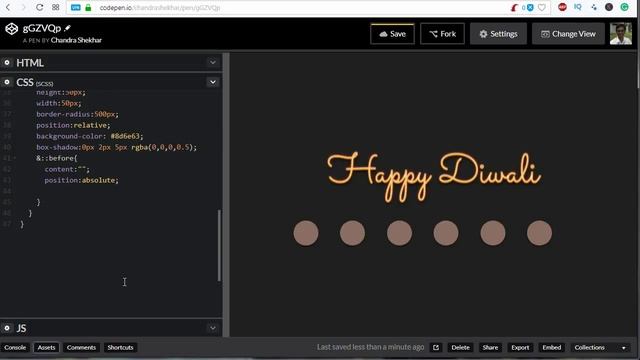This screenshot has height=360, width=640.
Task: Share the pen
Action: pos(490,347)
